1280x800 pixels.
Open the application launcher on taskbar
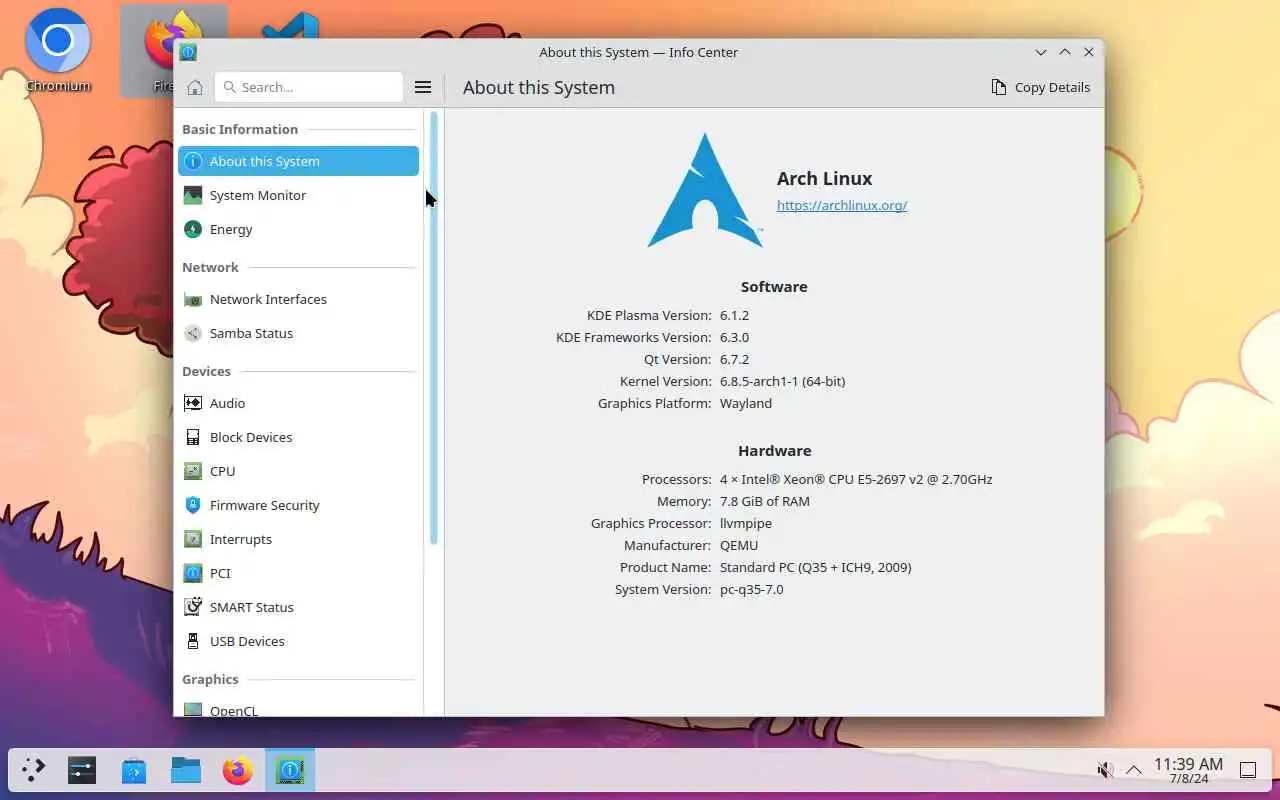point(34,770)
